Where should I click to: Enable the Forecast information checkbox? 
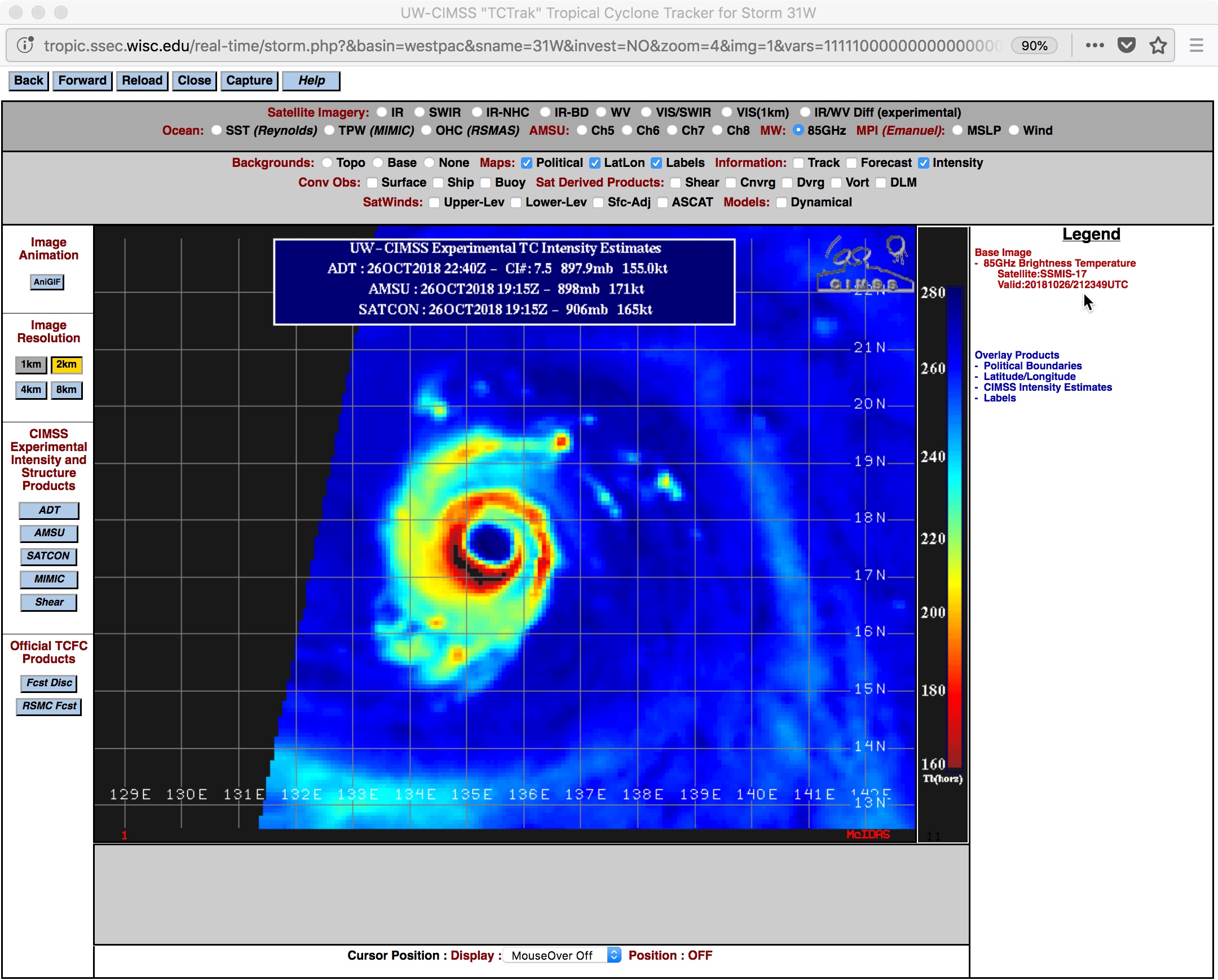click(x=851, y=162)
